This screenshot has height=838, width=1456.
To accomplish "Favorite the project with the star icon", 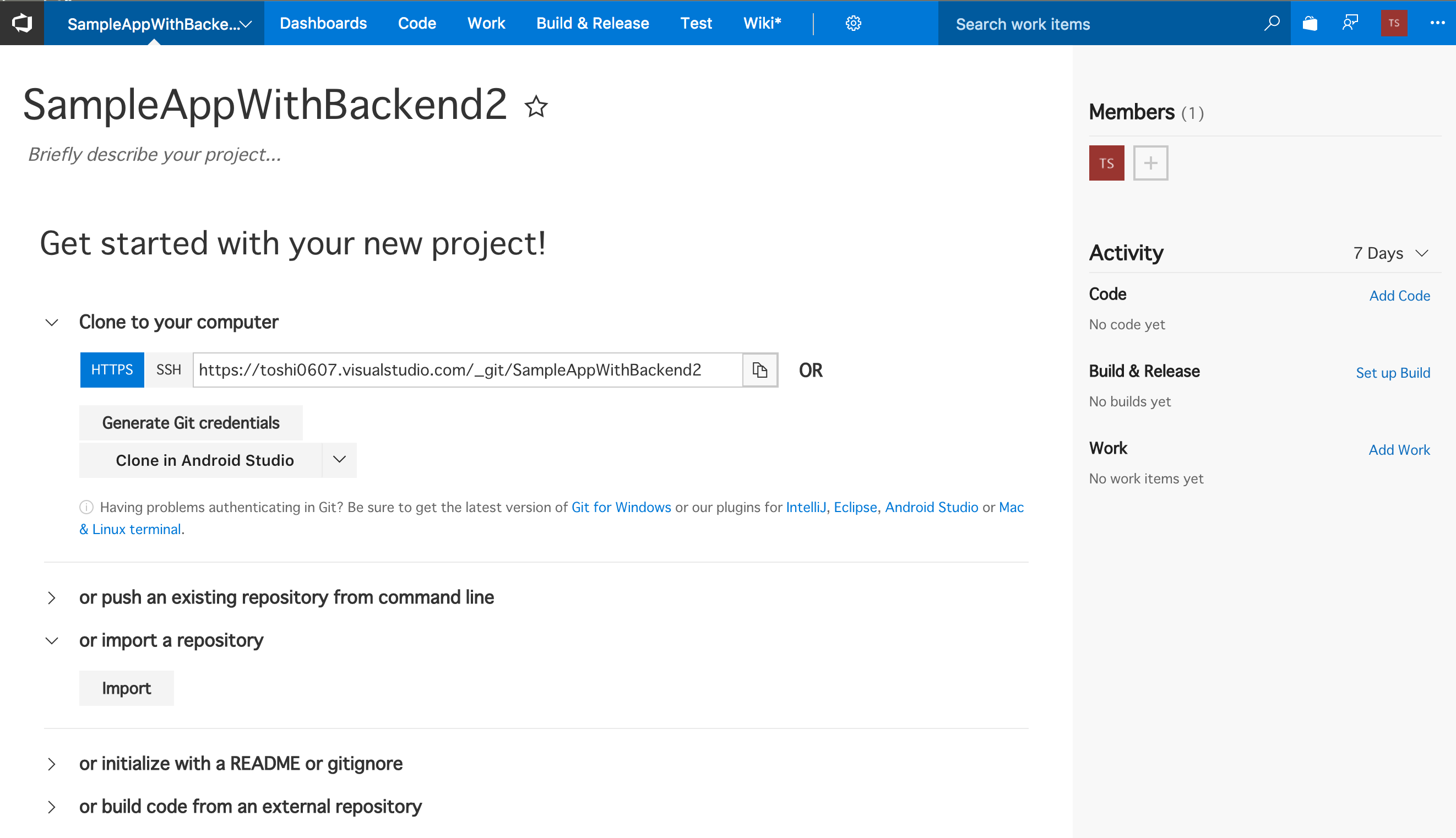I will click(536, 107).
